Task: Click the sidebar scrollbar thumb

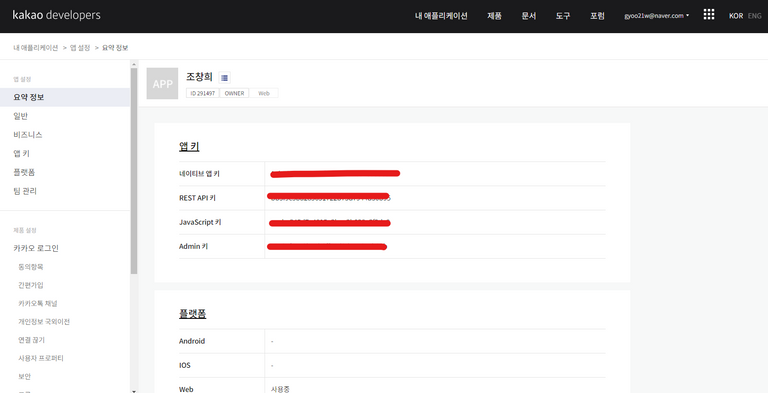Action: 134,171
